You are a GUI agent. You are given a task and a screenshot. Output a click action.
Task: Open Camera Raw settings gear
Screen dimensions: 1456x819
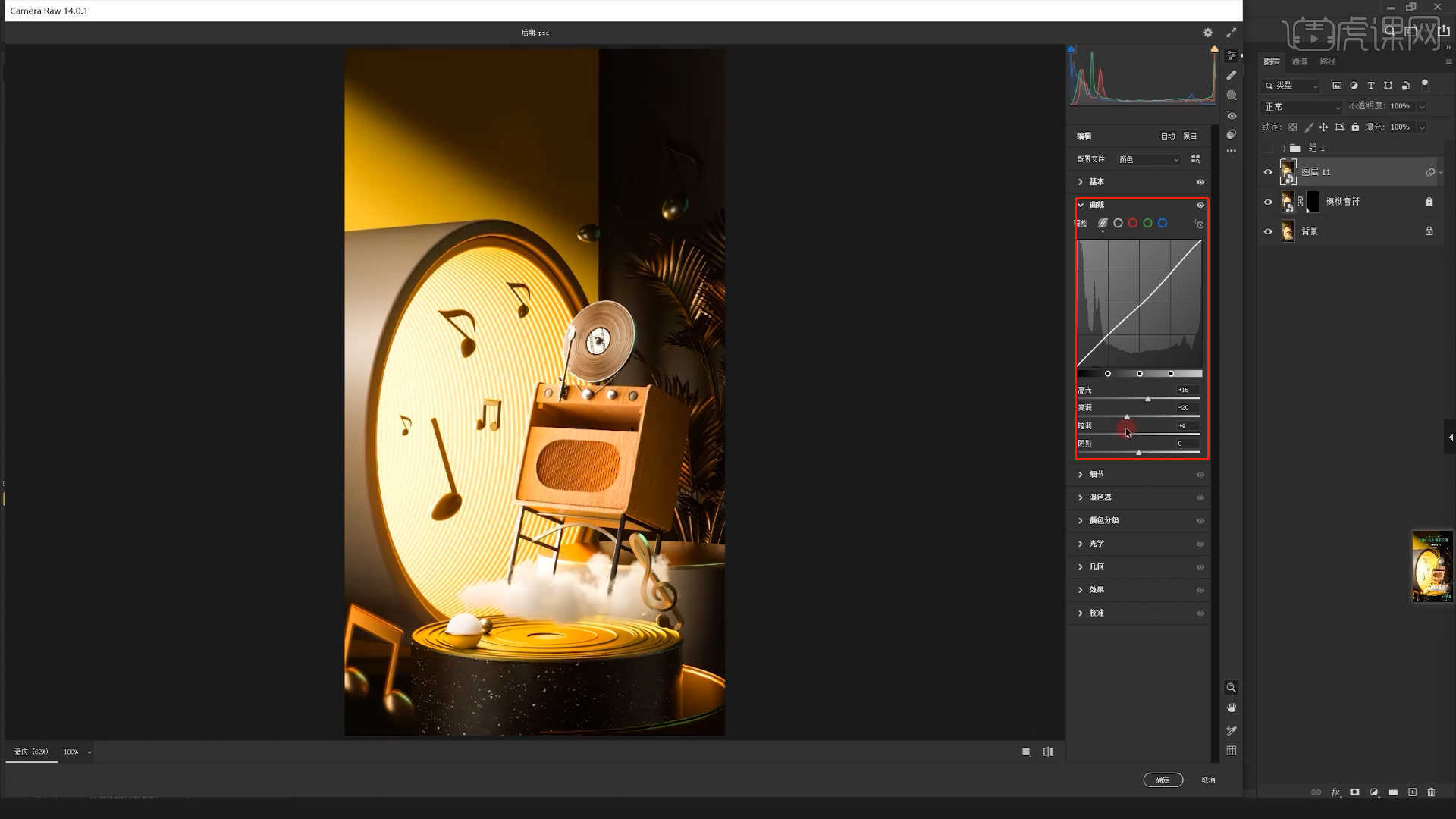point(1208,33)
